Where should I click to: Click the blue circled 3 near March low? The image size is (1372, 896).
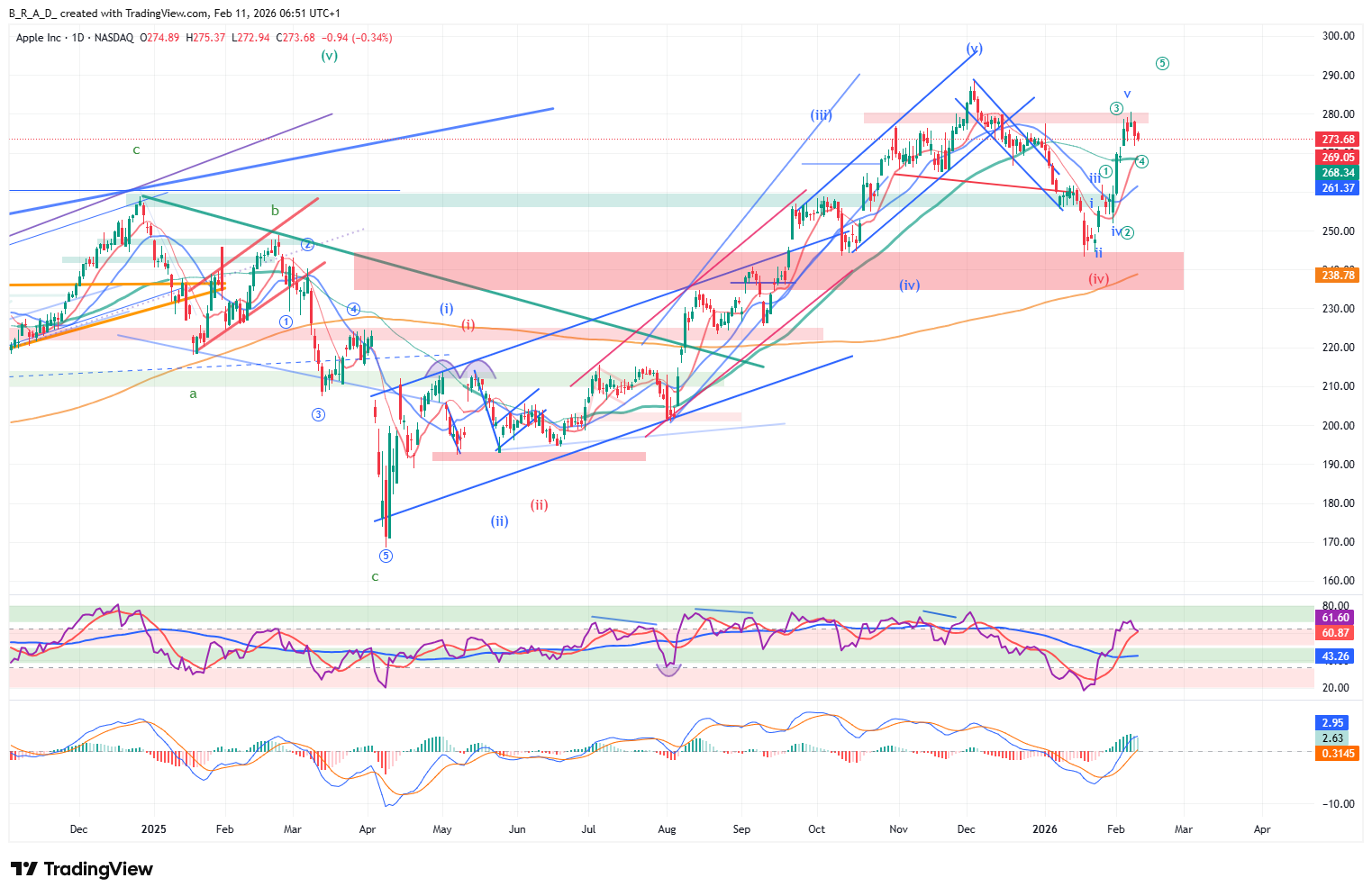318,414
